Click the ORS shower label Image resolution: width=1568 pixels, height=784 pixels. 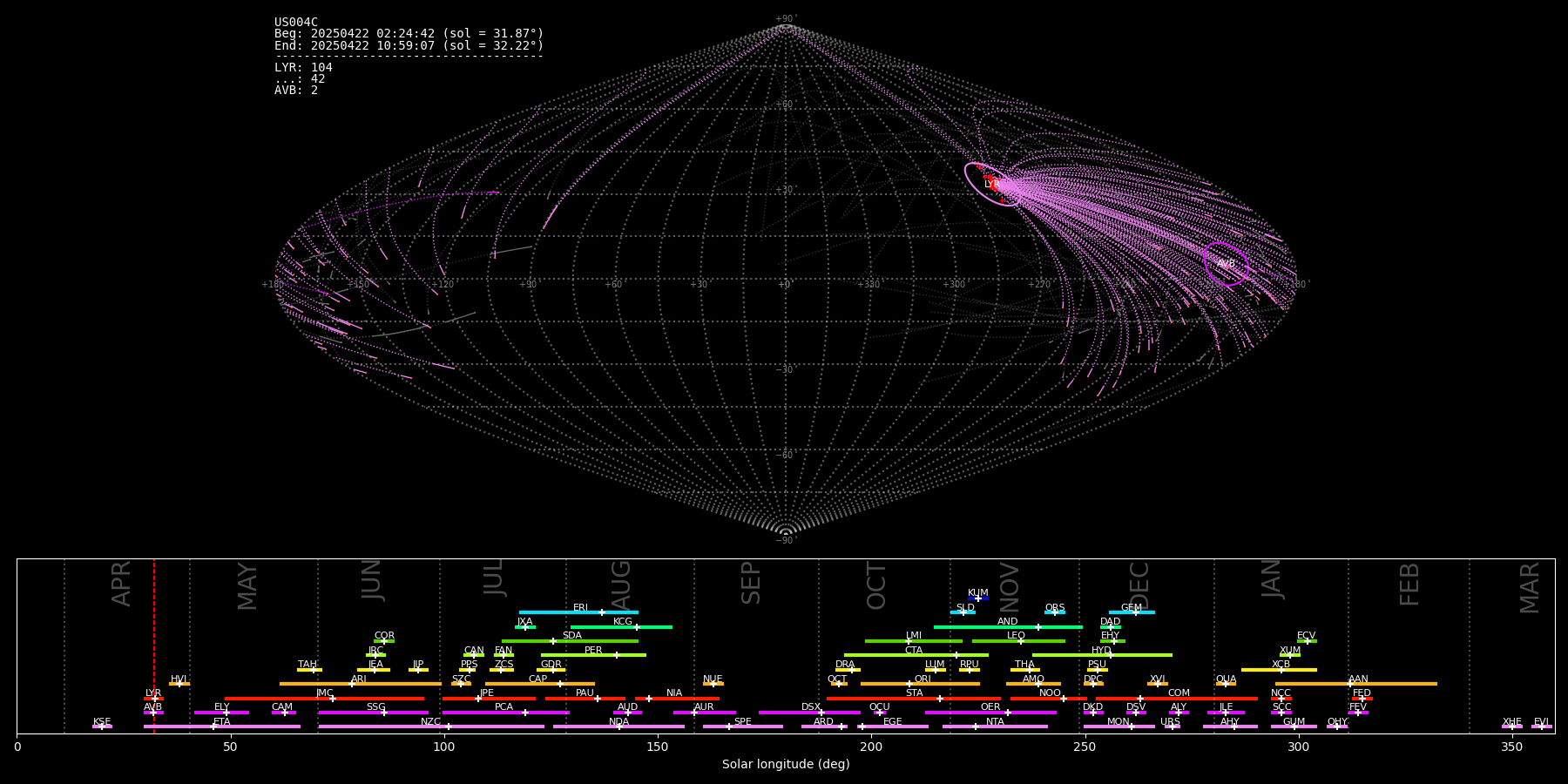tap(1054, 608)
